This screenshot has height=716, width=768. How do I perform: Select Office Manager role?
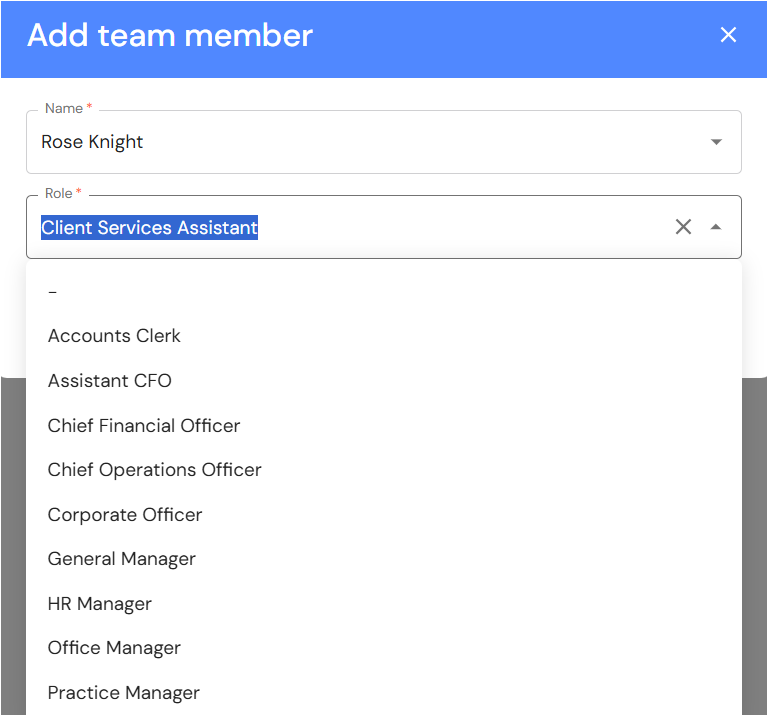[x=114, y=648]
